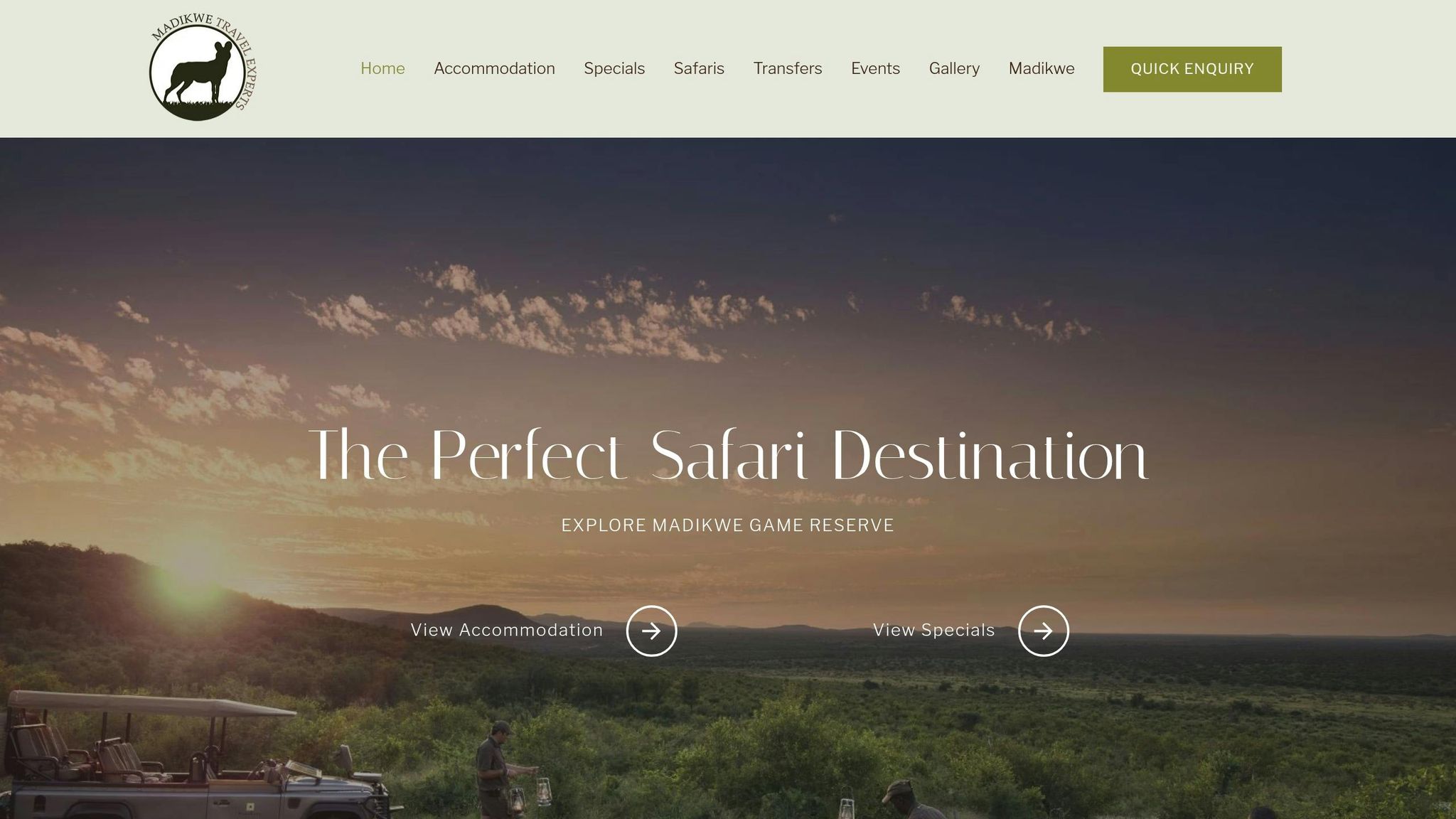The width and height of the screenshot is (1456, 819).
Task: Go to the Home nav item
Action: (x=382, y=69)
